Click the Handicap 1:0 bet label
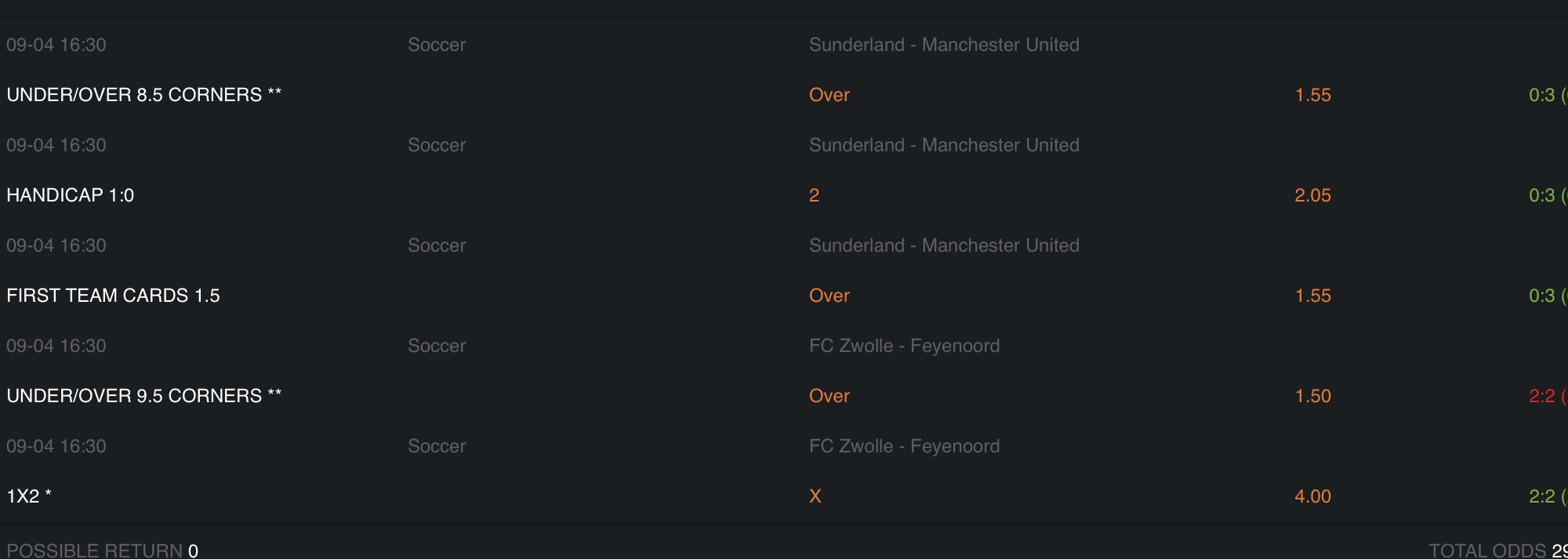Viewport: 1568px width, 559px height. [x=71, y=195]
